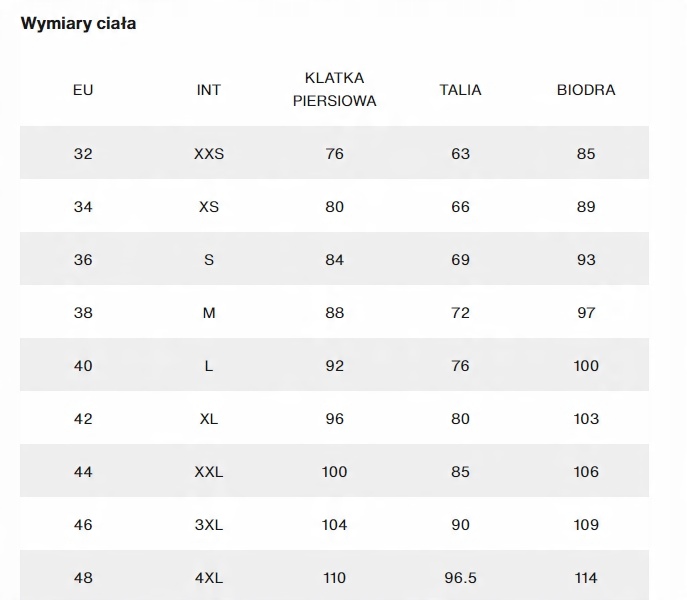Viewport: 687px width, 600px height.
Task: Select the 4XL size cell
Action: pos(209,578)
